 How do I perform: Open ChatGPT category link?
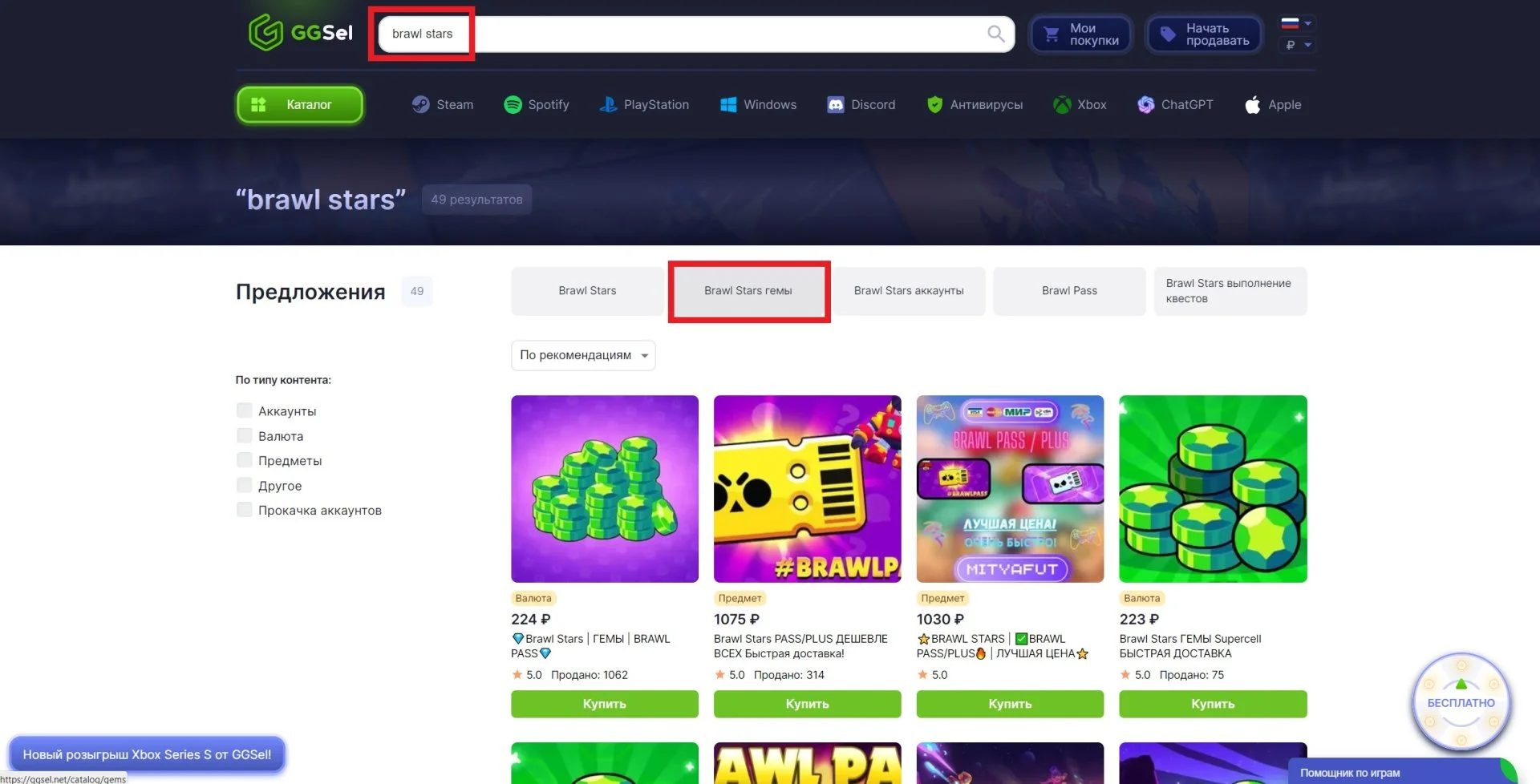tap(1175, 105)
